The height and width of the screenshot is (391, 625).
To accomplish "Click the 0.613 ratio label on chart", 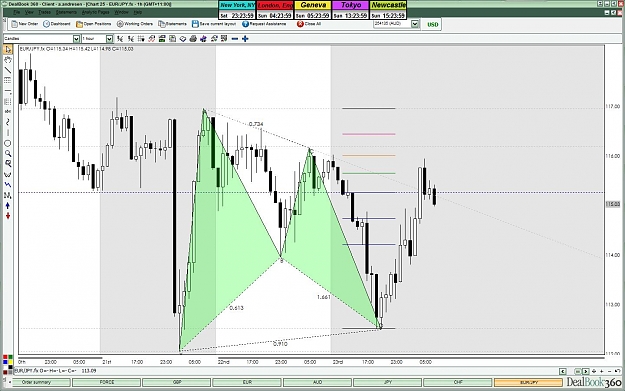I will tap(236, 308).
